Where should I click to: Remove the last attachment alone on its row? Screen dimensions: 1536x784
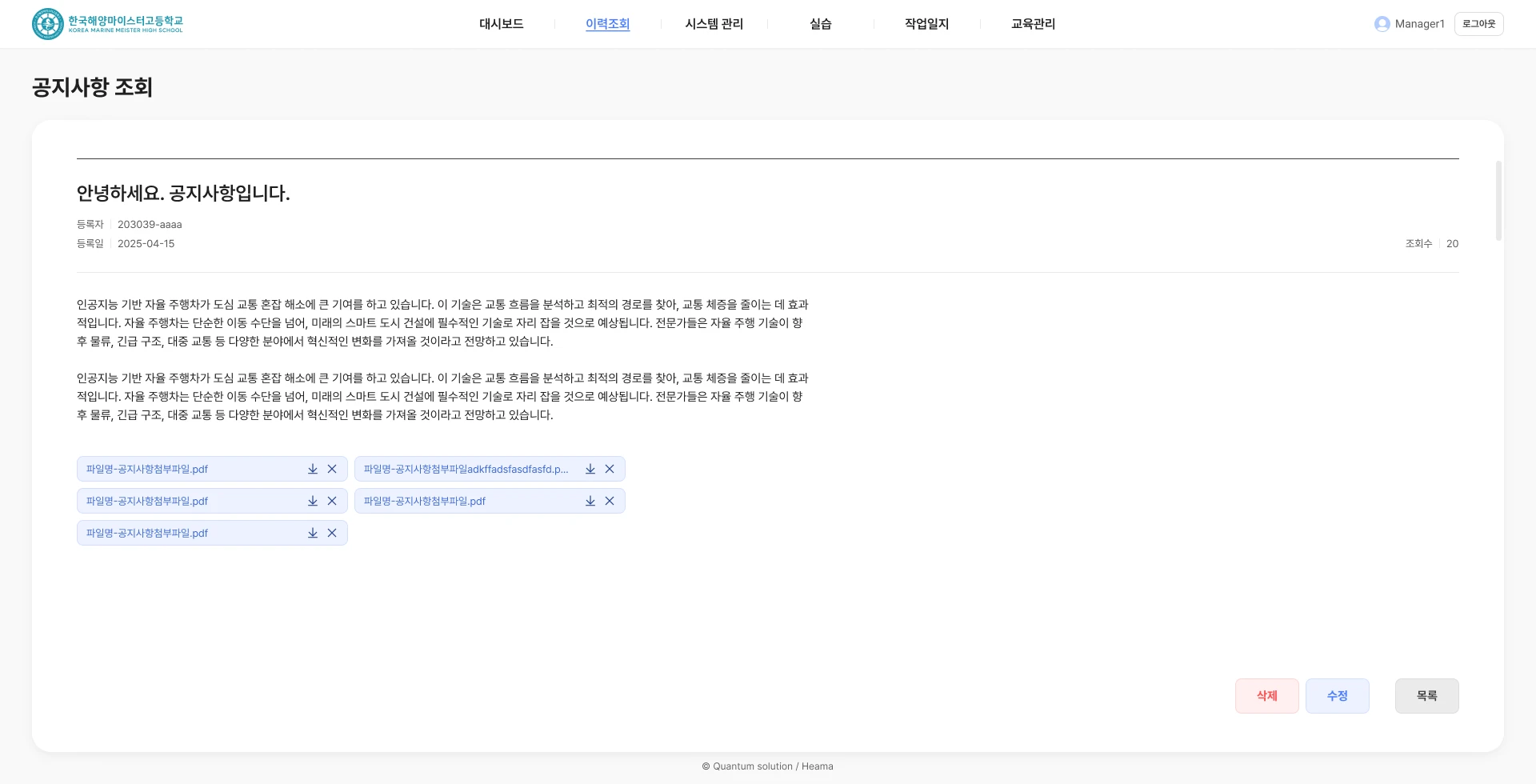(332, 533)
